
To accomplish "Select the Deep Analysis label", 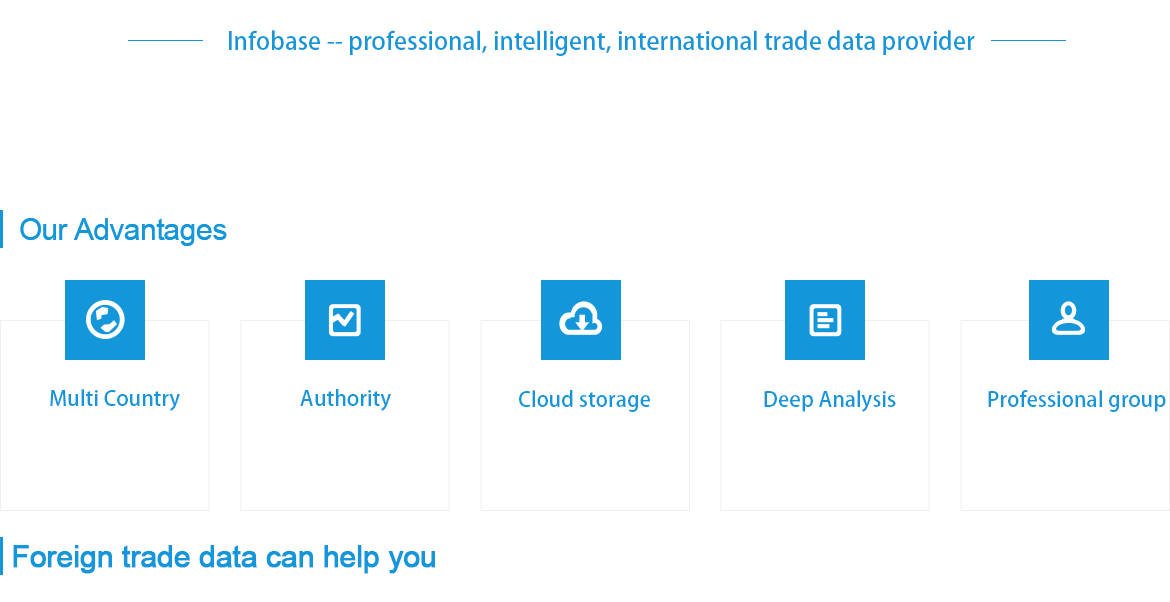I will pyautogui.click(x=829, y=400).
